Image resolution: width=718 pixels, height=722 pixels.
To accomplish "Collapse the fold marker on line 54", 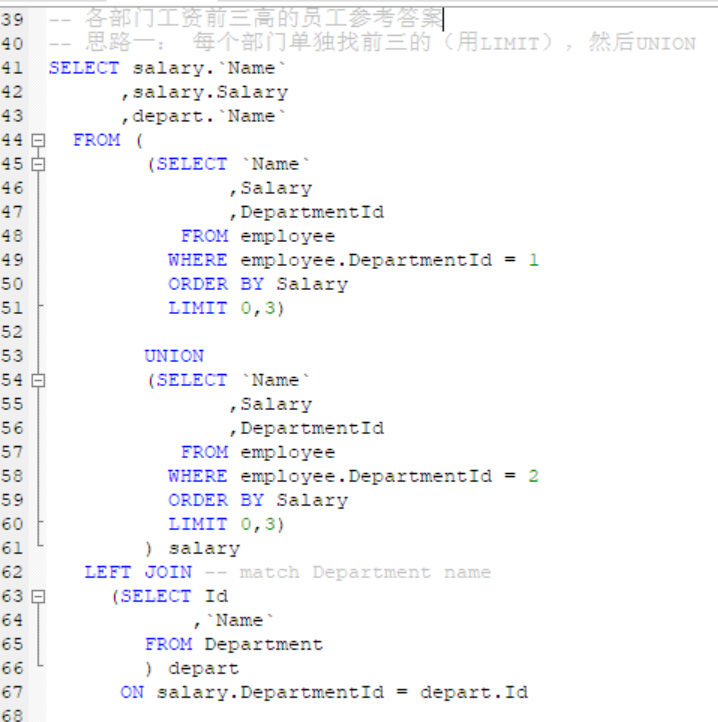I will (38, 380).
